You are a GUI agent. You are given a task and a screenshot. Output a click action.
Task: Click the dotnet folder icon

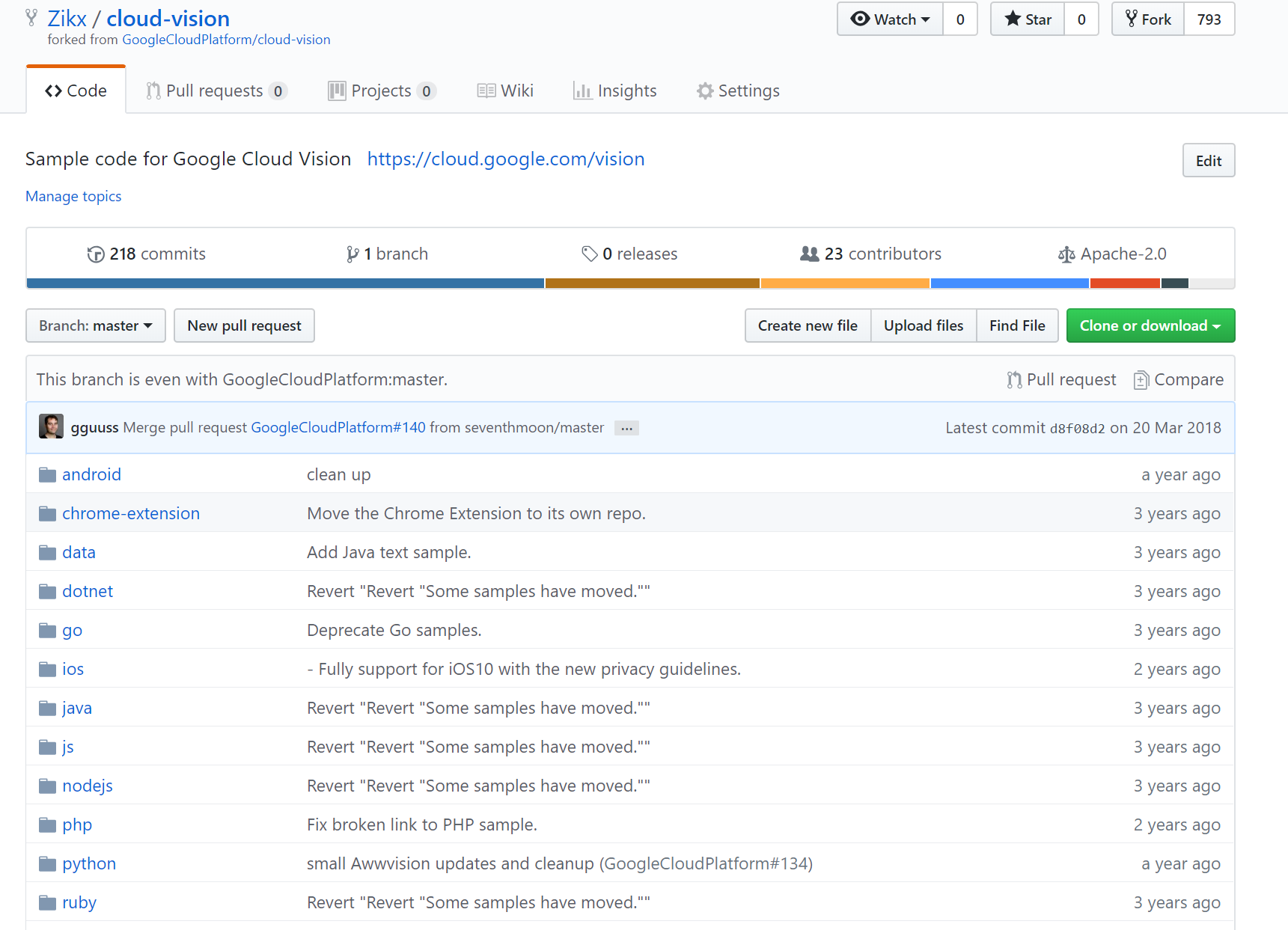[48, 591]
